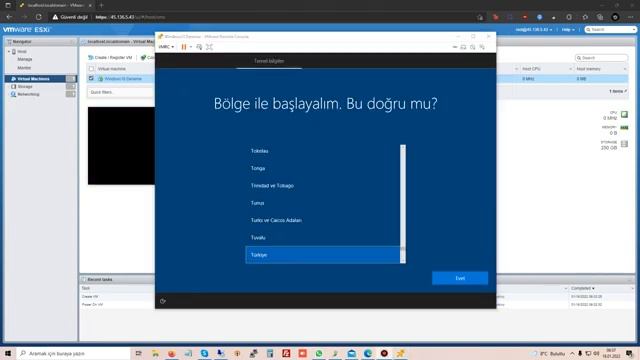Pause the VM with the orange pause icon
This screenshot has width=640, height=360.
(x=184, y=47)
